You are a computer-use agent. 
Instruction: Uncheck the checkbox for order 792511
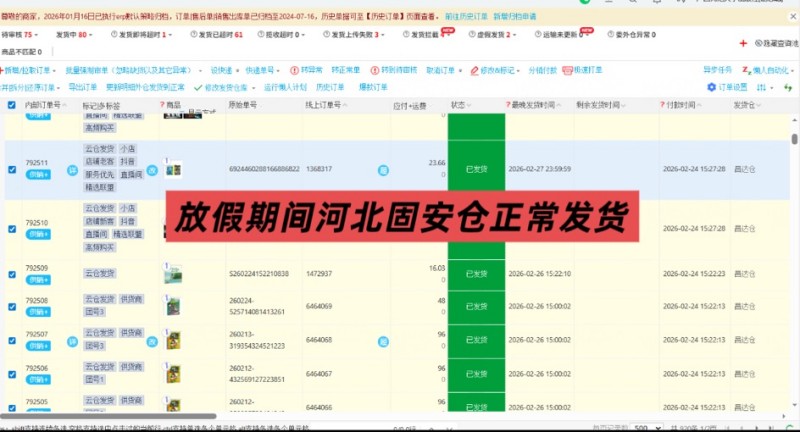coord(12,169)
